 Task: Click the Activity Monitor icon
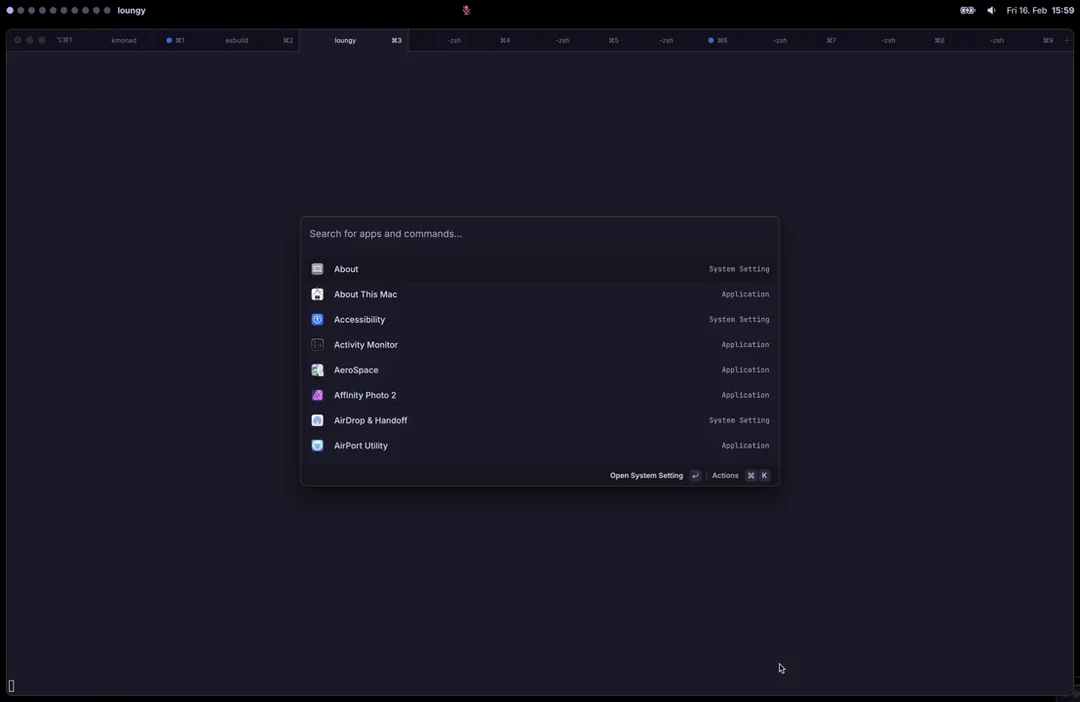pos(317,344)
